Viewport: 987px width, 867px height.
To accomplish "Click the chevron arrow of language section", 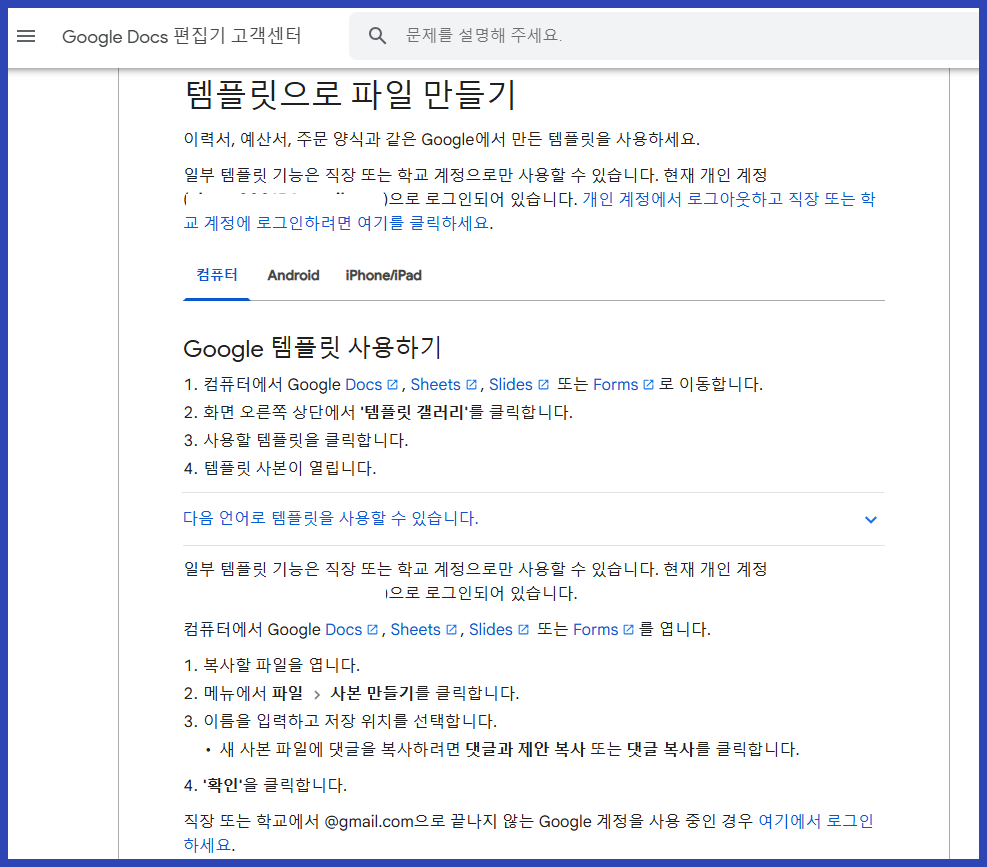I will (x=871, y=519).
